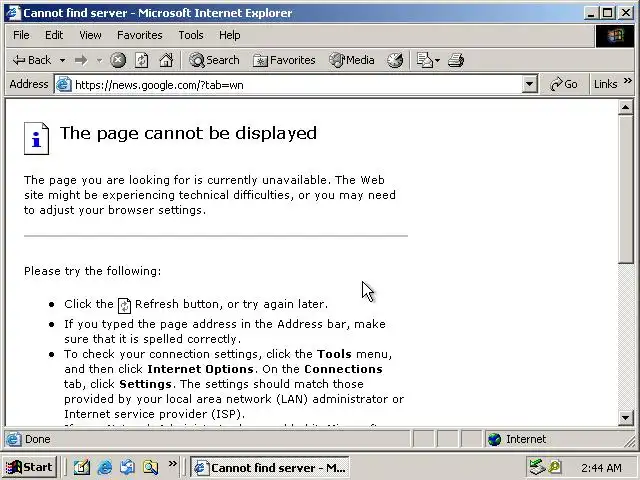Screen dimensions: 640x480
Task: Go to the Home page icon
Action: click(166, 60)
